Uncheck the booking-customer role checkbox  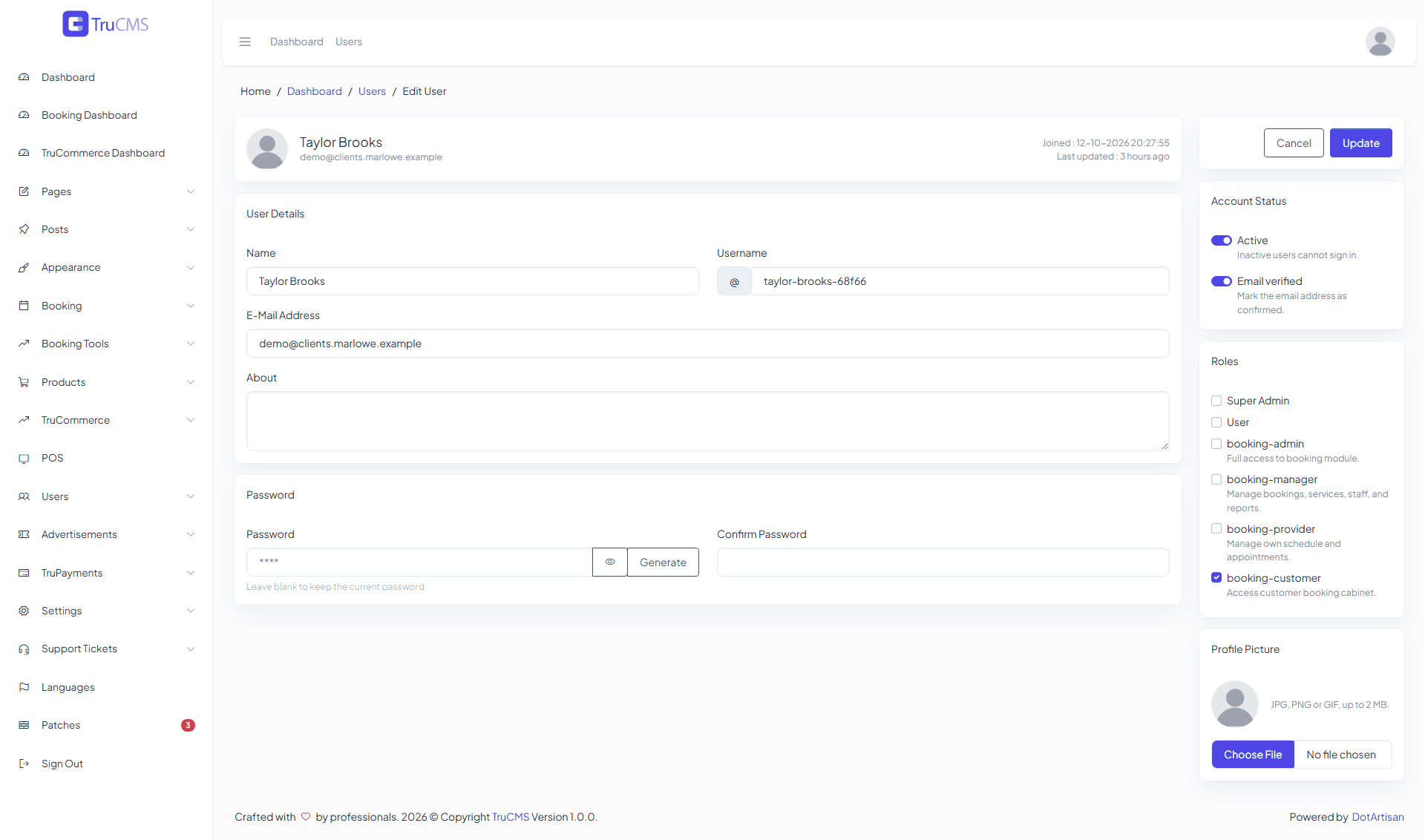pos(1216,577)
